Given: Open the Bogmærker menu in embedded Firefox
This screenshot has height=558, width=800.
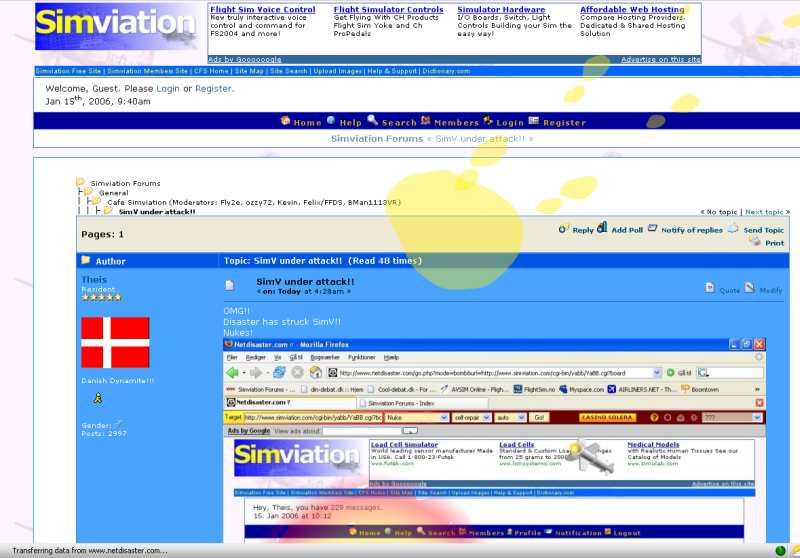Looking at the screenshot, I should (x=325, y=358).
